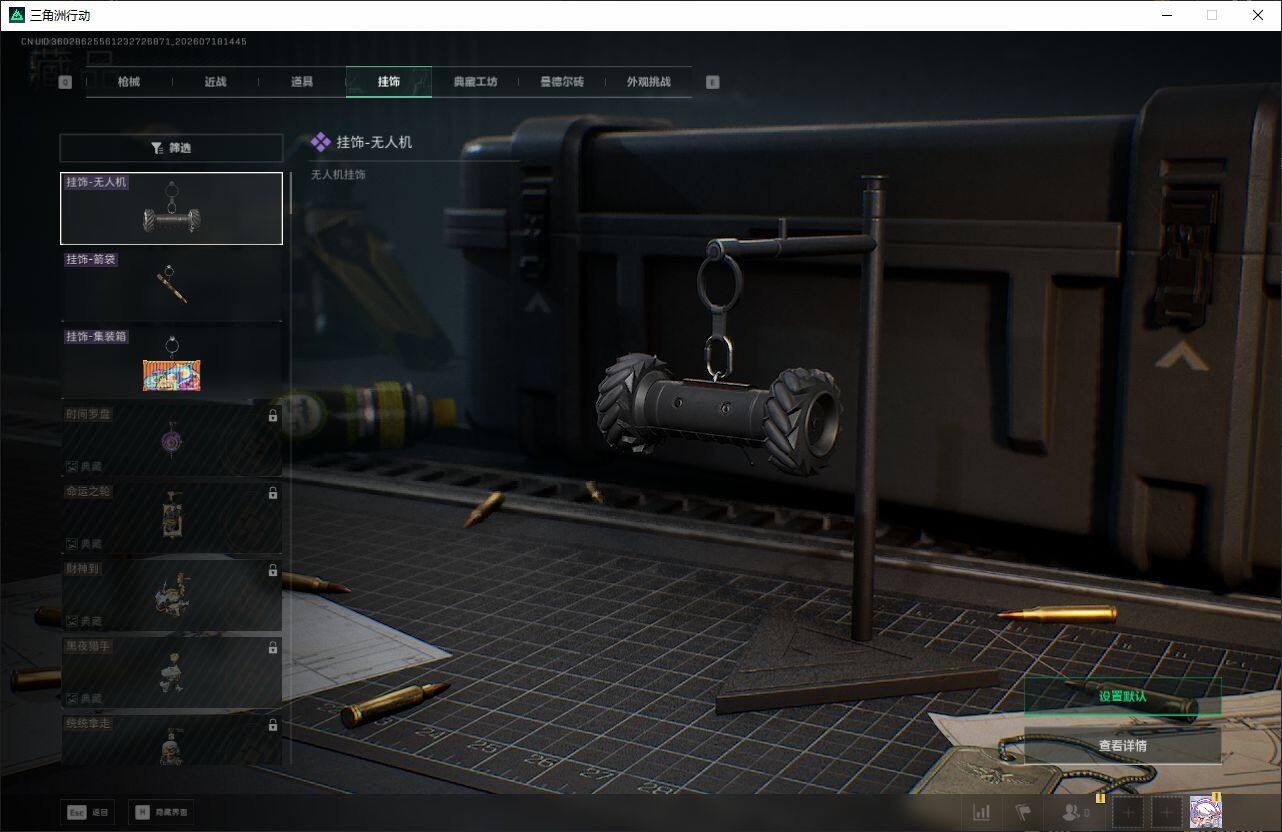This screenshot has height=832, width=1282.
Task: Click the 设置默认 button
Action: [x=1122, y=696]
